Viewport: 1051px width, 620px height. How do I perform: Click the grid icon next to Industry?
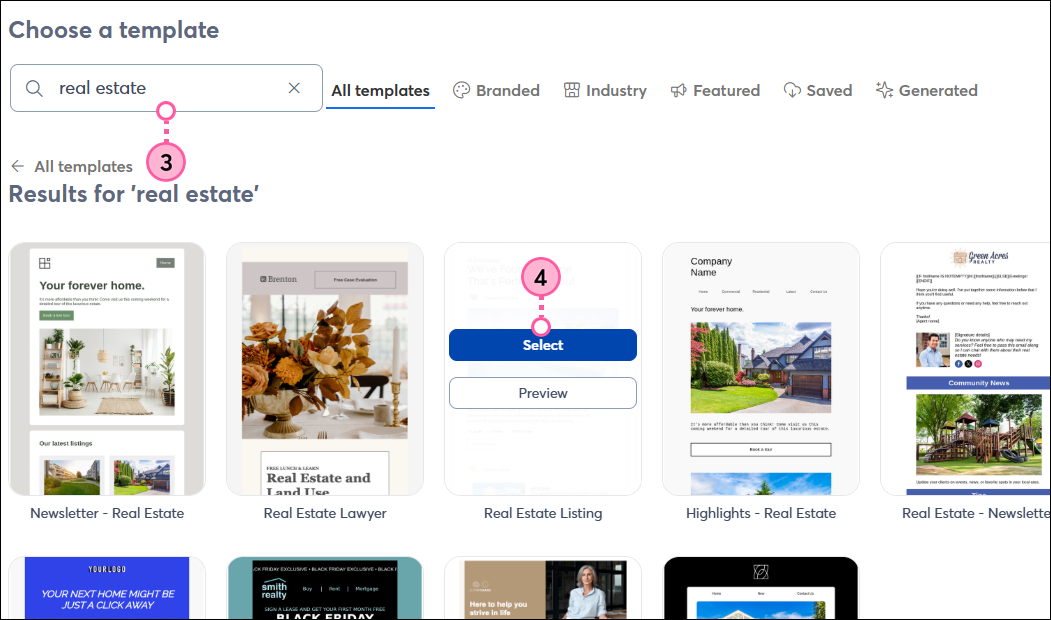point(569,90)
